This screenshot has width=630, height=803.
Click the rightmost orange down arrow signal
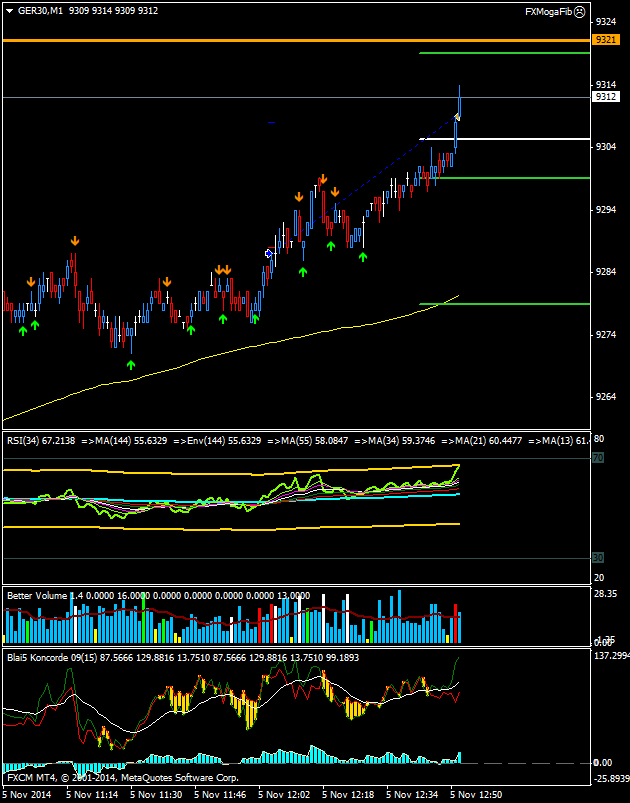point(335,192)
